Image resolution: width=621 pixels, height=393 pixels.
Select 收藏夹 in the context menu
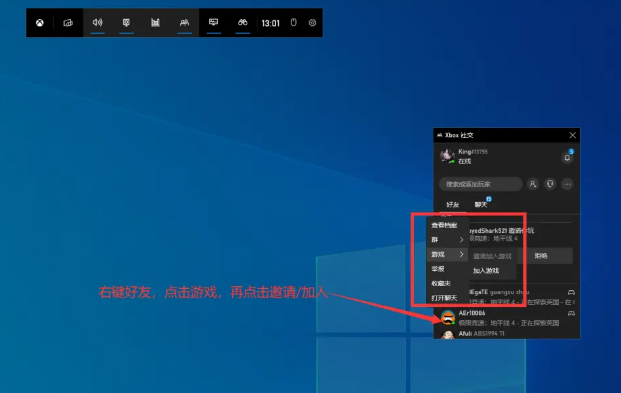pos(447,284)
